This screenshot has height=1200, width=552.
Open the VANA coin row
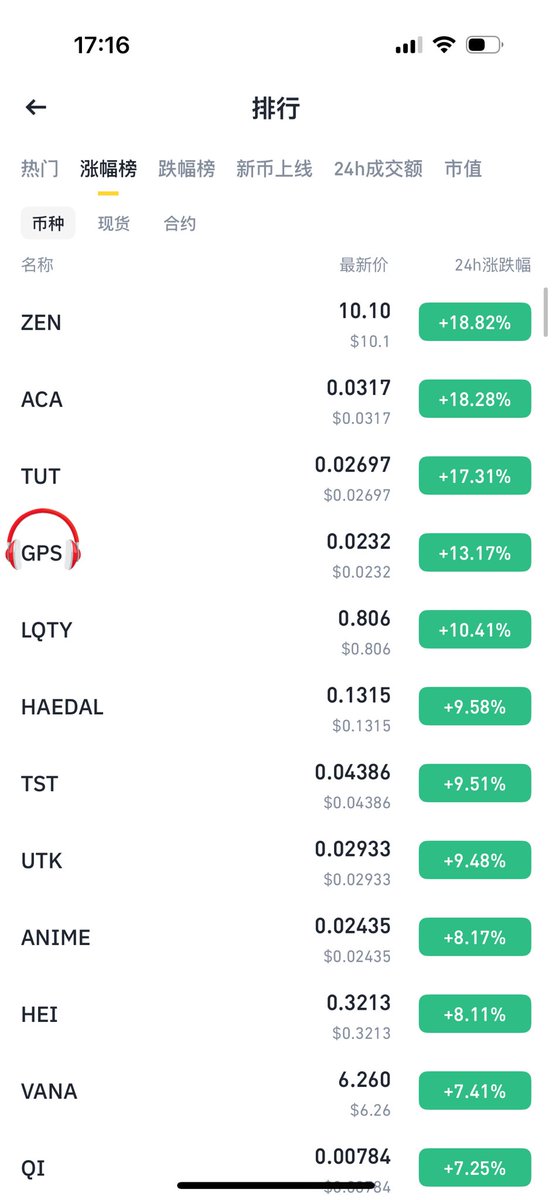[x=276, y=1091]
